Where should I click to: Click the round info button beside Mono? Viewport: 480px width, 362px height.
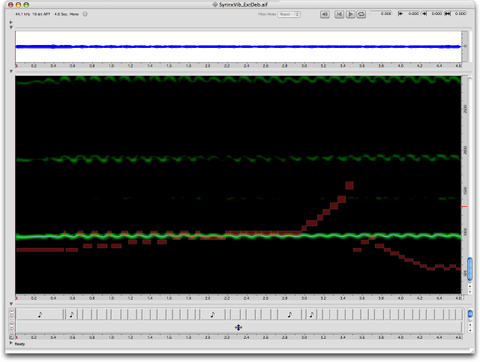[x=85, y=14]
